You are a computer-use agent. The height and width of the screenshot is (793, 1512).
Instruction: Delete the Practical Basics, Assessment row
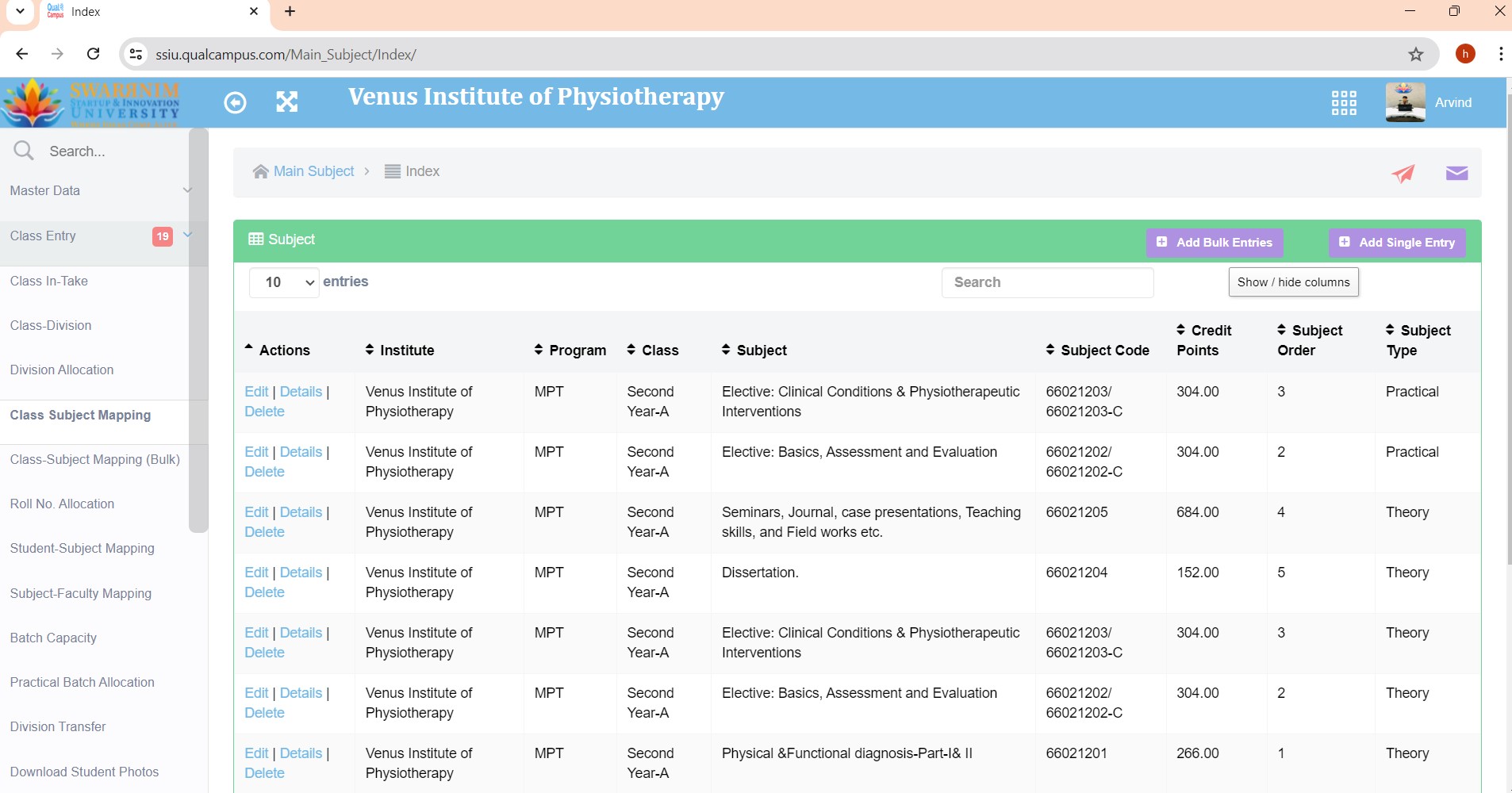click(x=264, y=472)
